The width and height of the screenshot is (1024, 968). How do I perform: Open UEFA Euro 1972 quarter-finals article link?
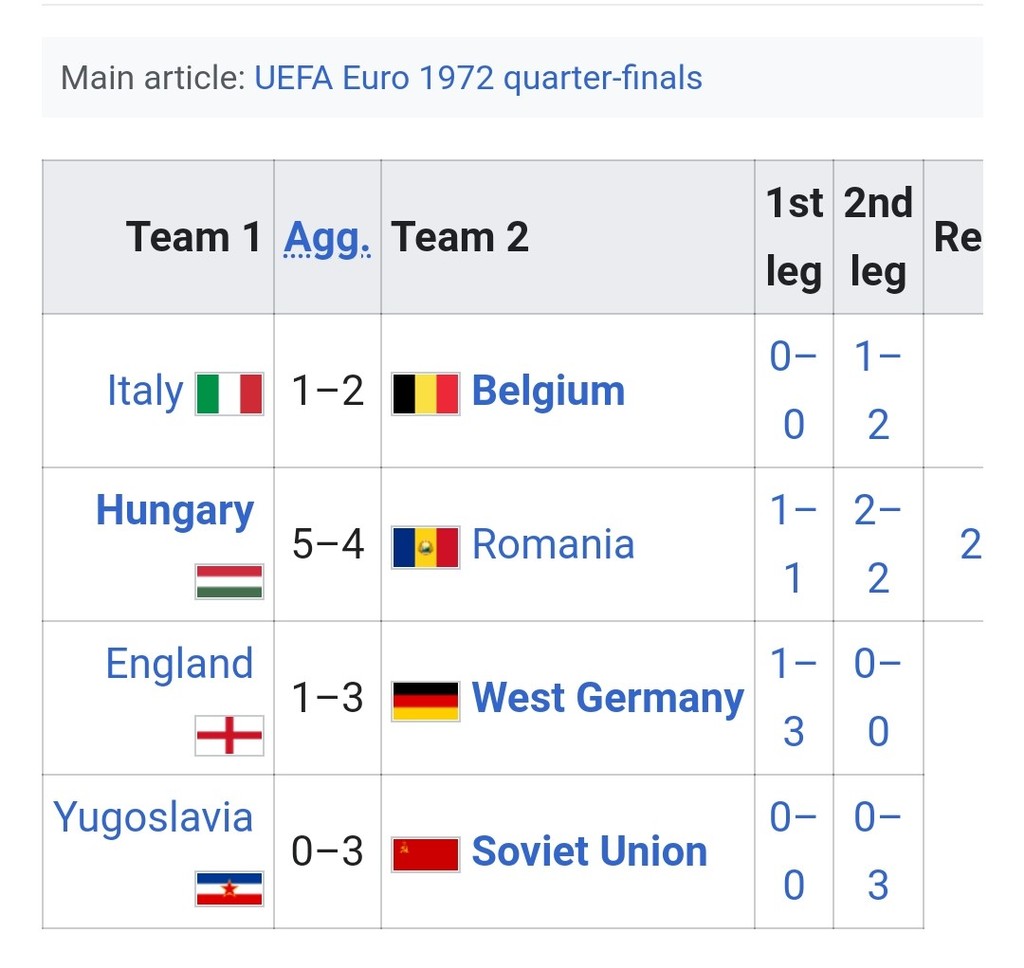click(x=478, y=78)
